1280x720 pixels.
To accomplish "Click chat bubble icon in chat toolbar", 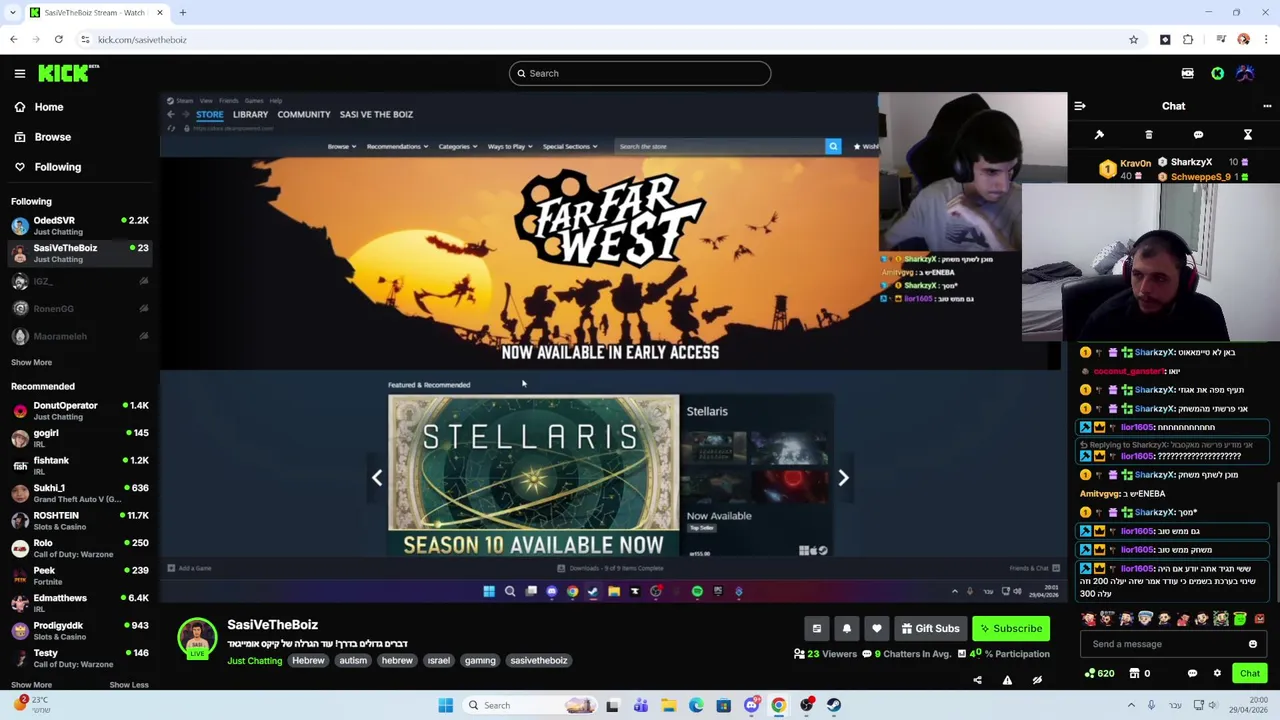I will coord(1198,135).
